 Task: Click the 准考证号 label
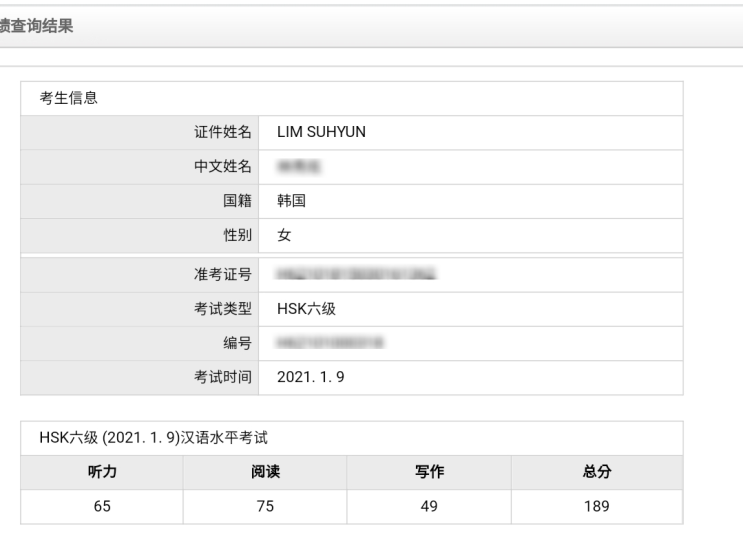click(x=223, y=274)
